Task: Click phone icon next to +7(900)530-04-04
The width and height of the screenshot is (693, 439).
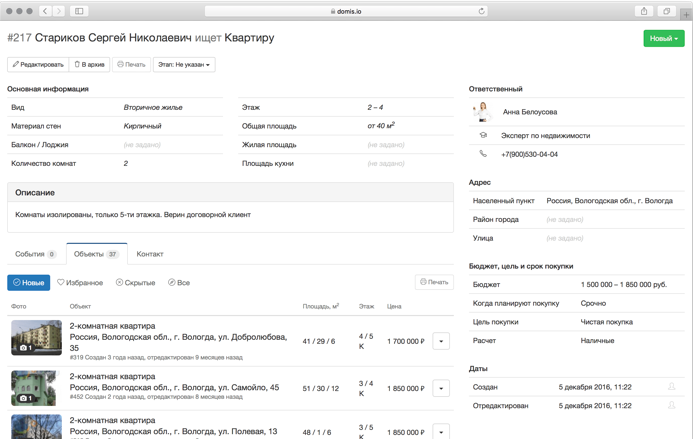Action: coord(483,154)
